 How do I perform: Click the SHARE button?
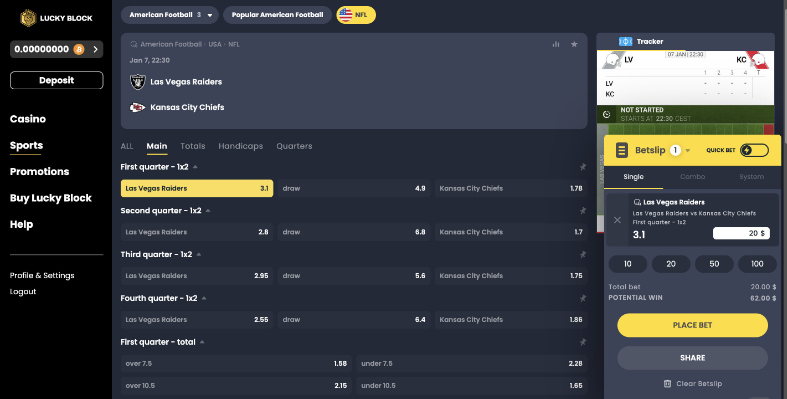pos(692,358)
